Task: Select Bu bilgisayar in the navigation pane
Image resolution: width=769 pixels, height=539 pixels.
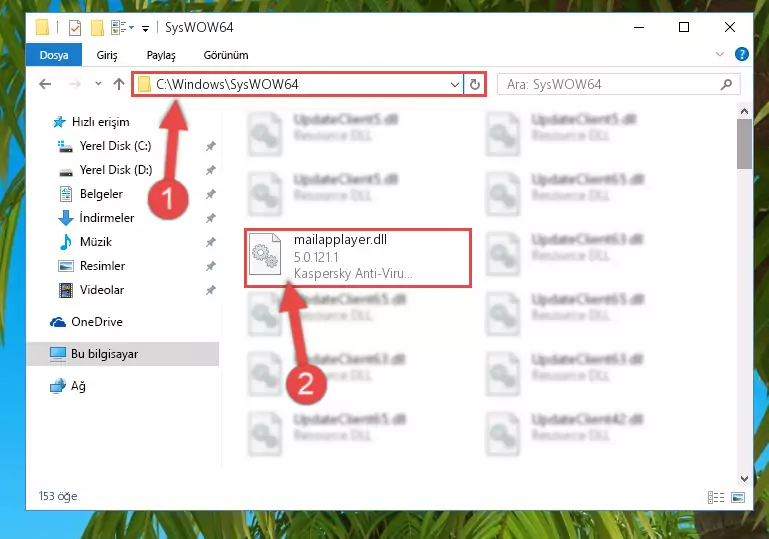Action: [123, 354]
